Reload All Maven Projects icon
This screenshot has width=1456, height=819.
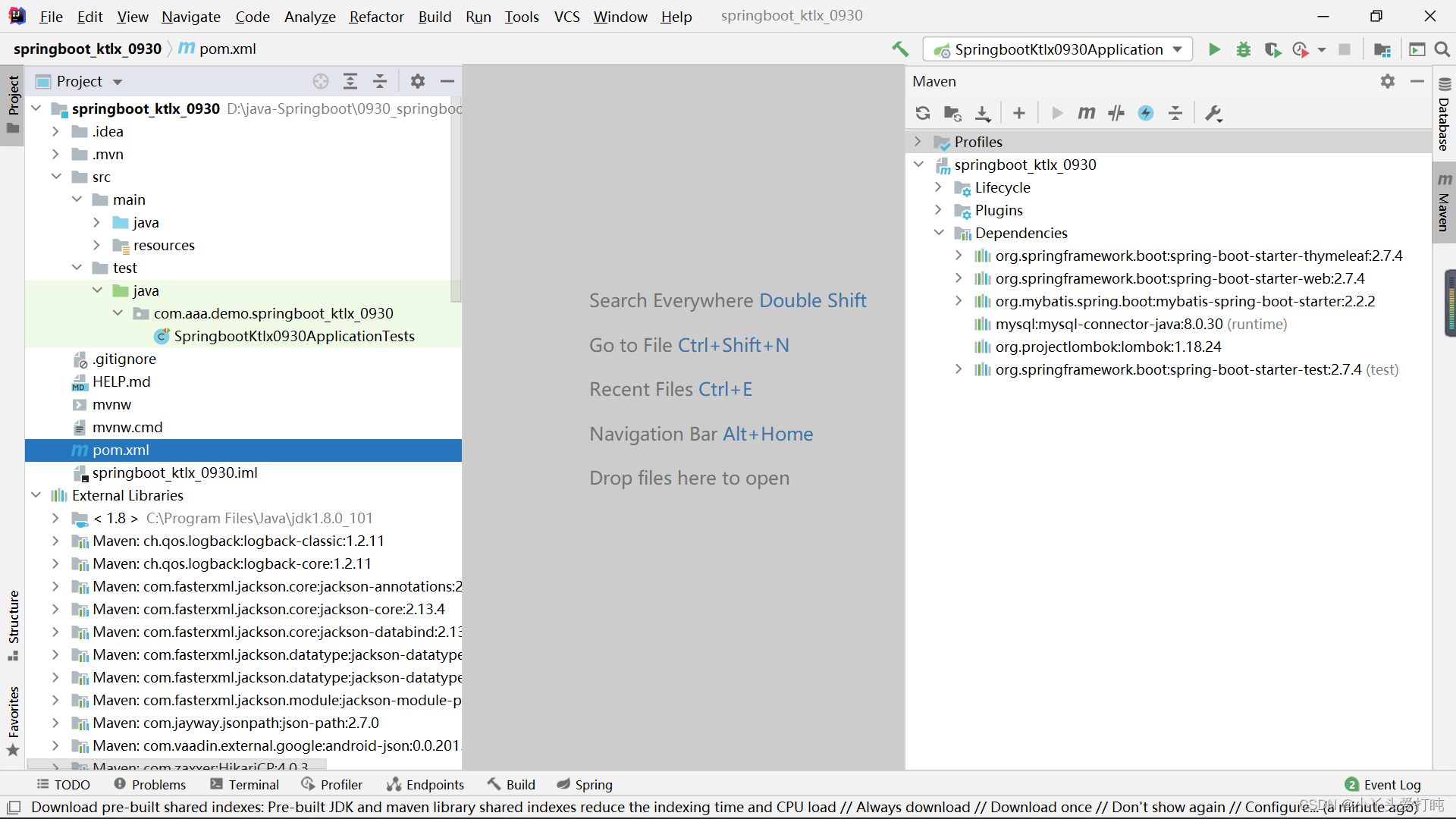pyautogui.click(x=922, y=113)
